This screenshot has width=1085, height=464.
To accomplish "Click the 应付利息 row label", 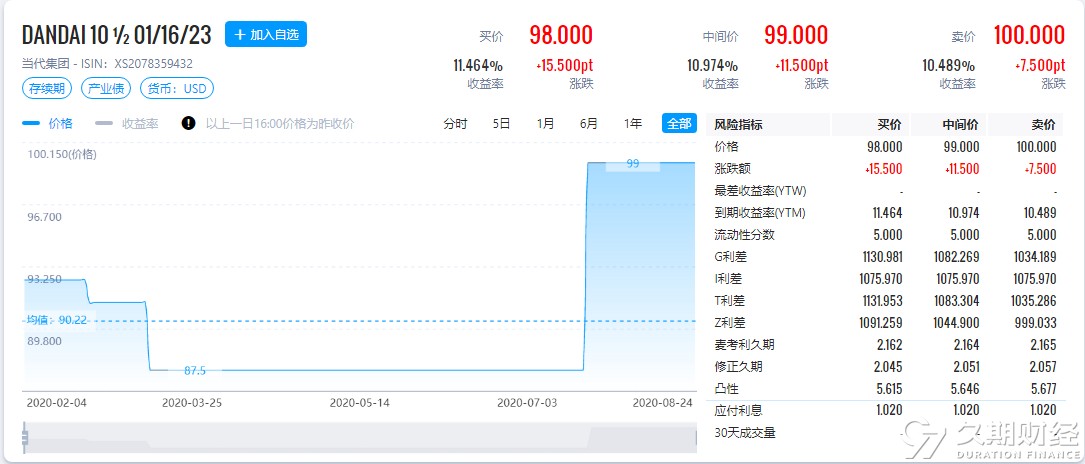I will point(738,410).
